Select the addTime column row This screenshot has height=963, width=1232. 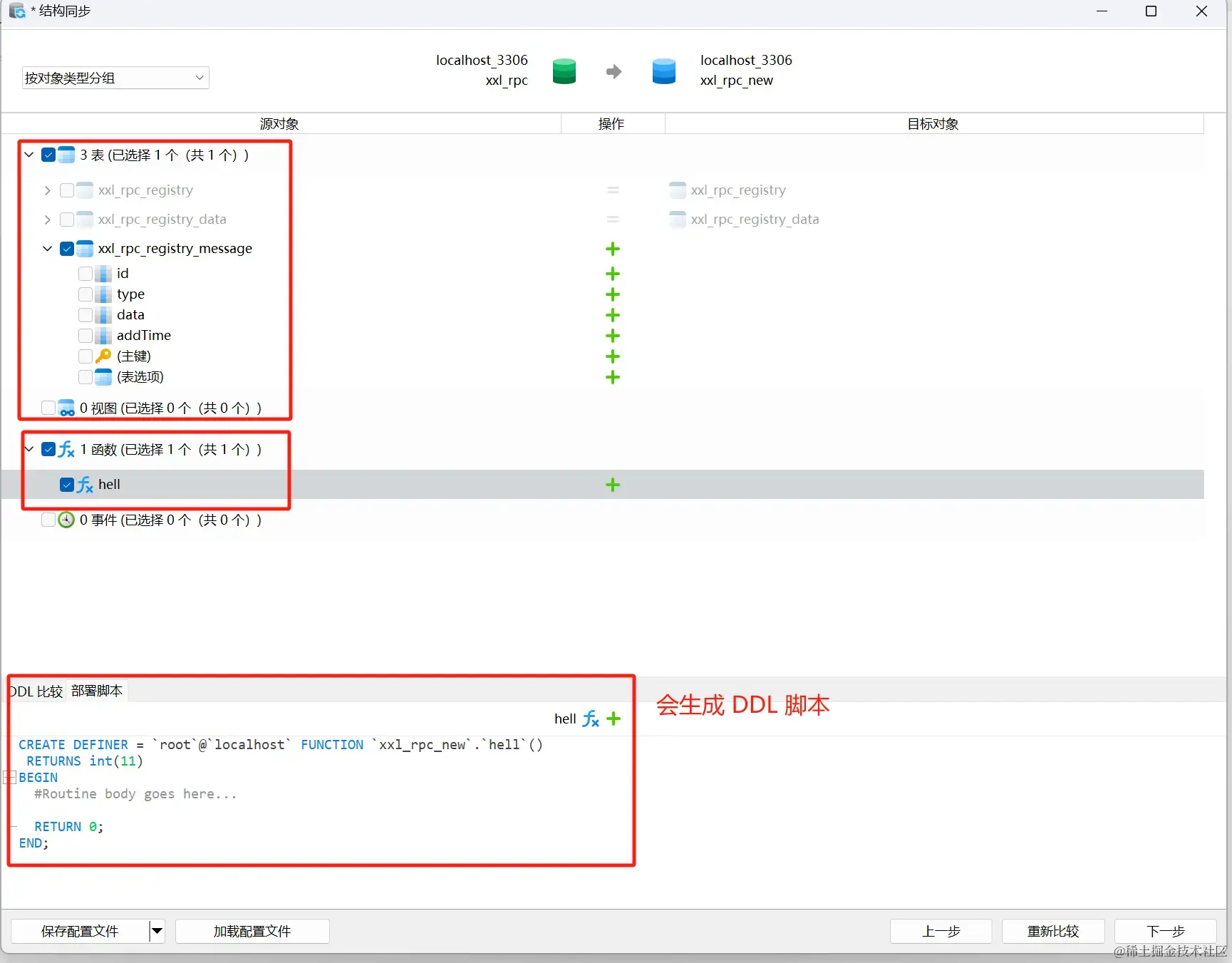(603, 336)
